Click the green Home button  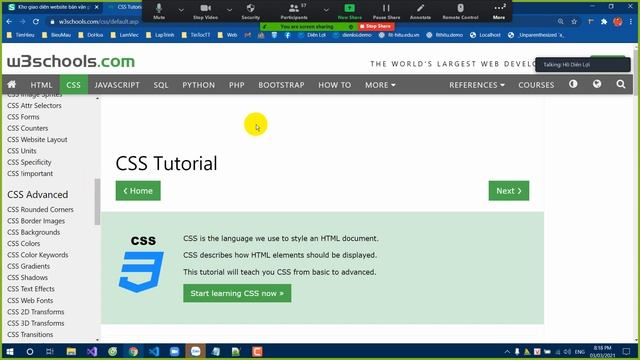pyautogui.click(x=138, y=191)
